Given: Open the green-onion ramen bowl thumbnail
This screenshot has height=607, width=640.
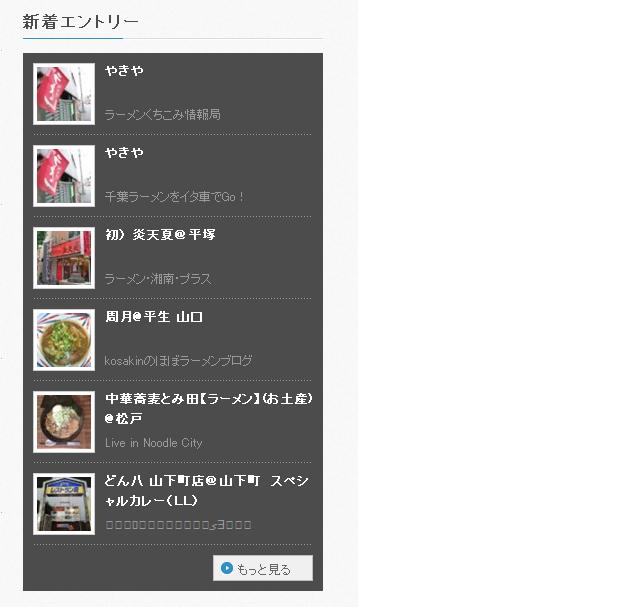Looking at the screenshot, I should (x=64, y=340).
